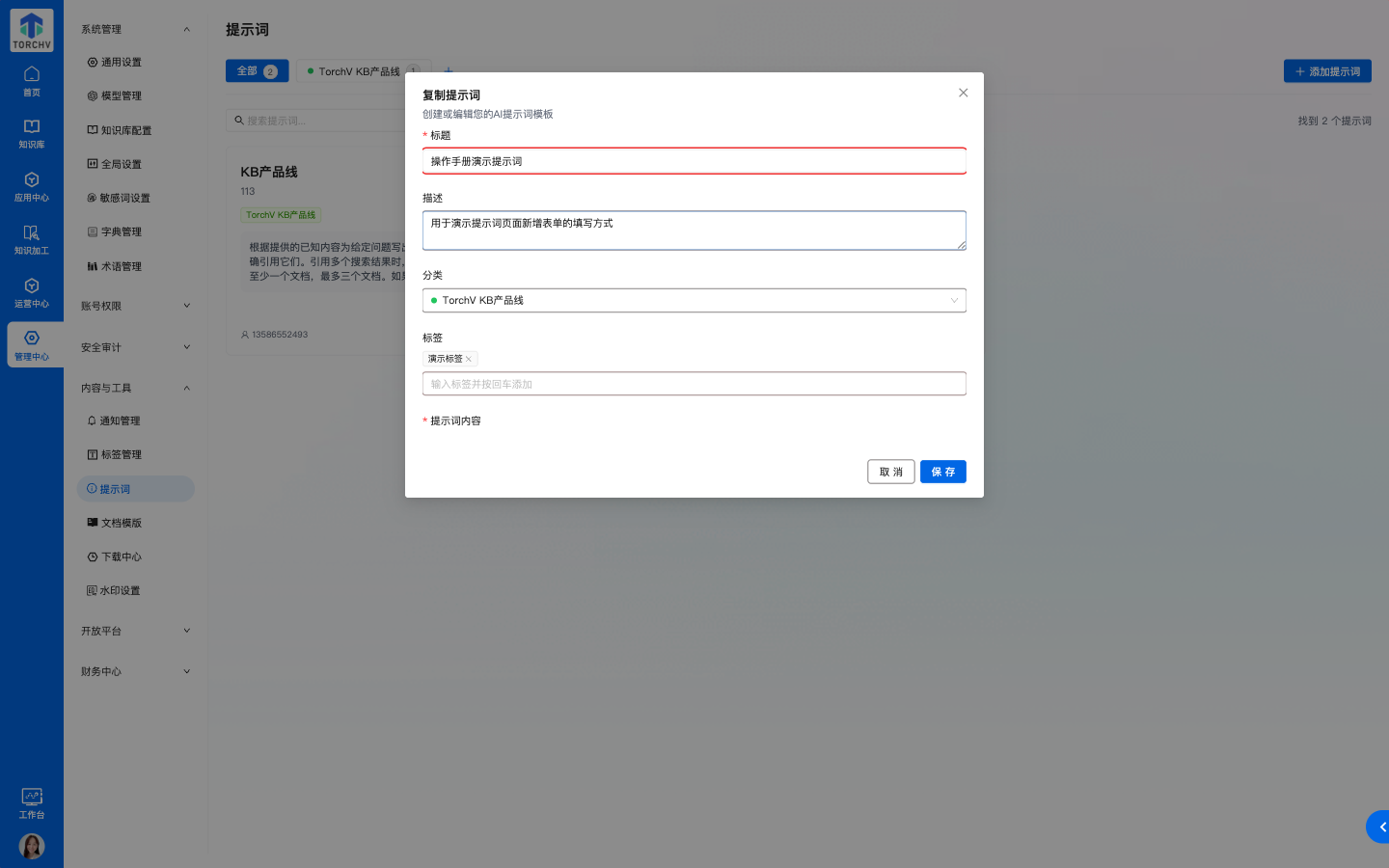The image size is (1389, 868).
Task: Open 工作台 at the sidebar bottom
Action: click(x=32, y=802)
